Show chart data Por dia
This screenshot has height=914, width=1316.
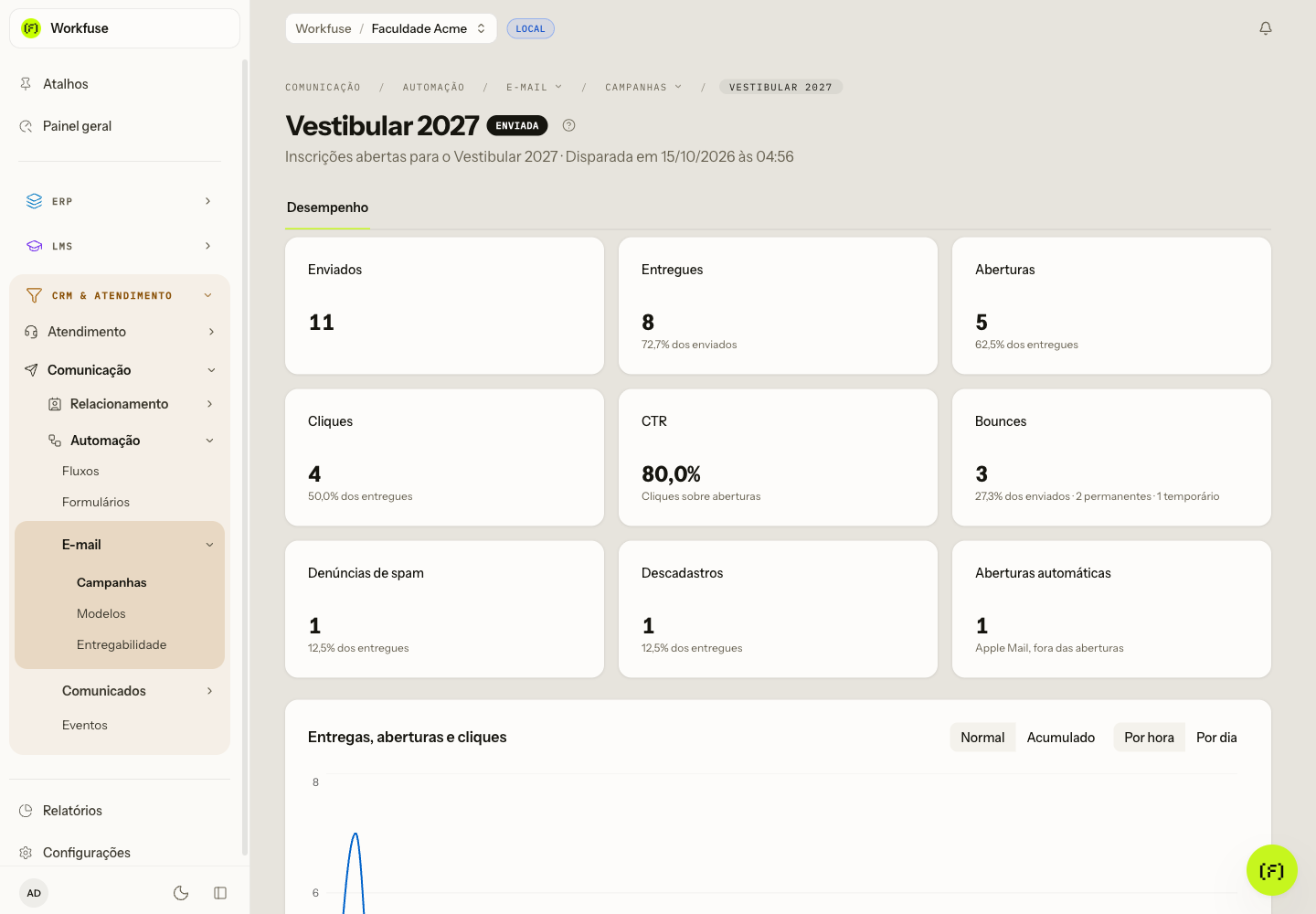(x=1216, y=738)
